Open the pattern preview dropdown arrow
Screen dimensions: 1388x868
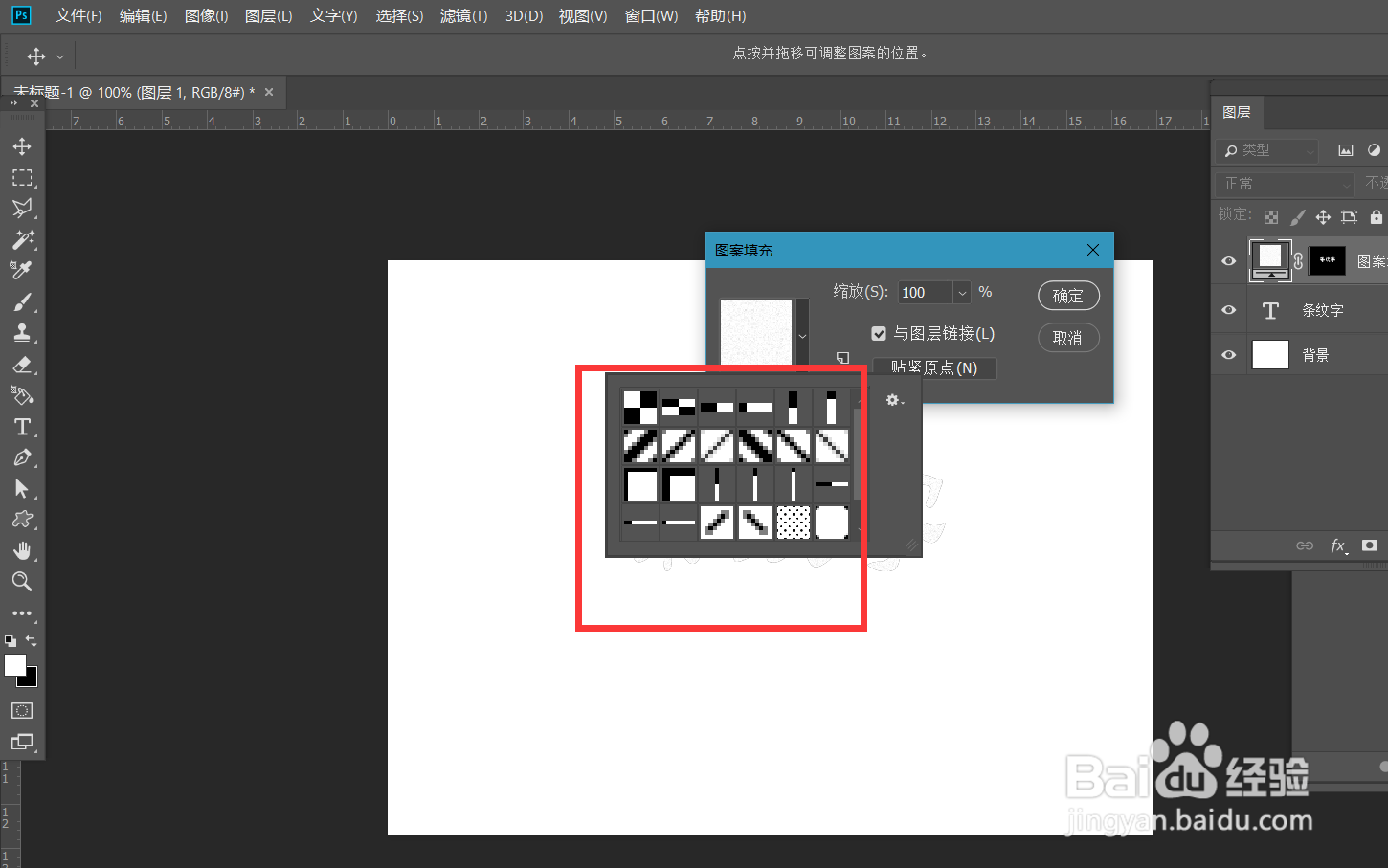[802, 336]
